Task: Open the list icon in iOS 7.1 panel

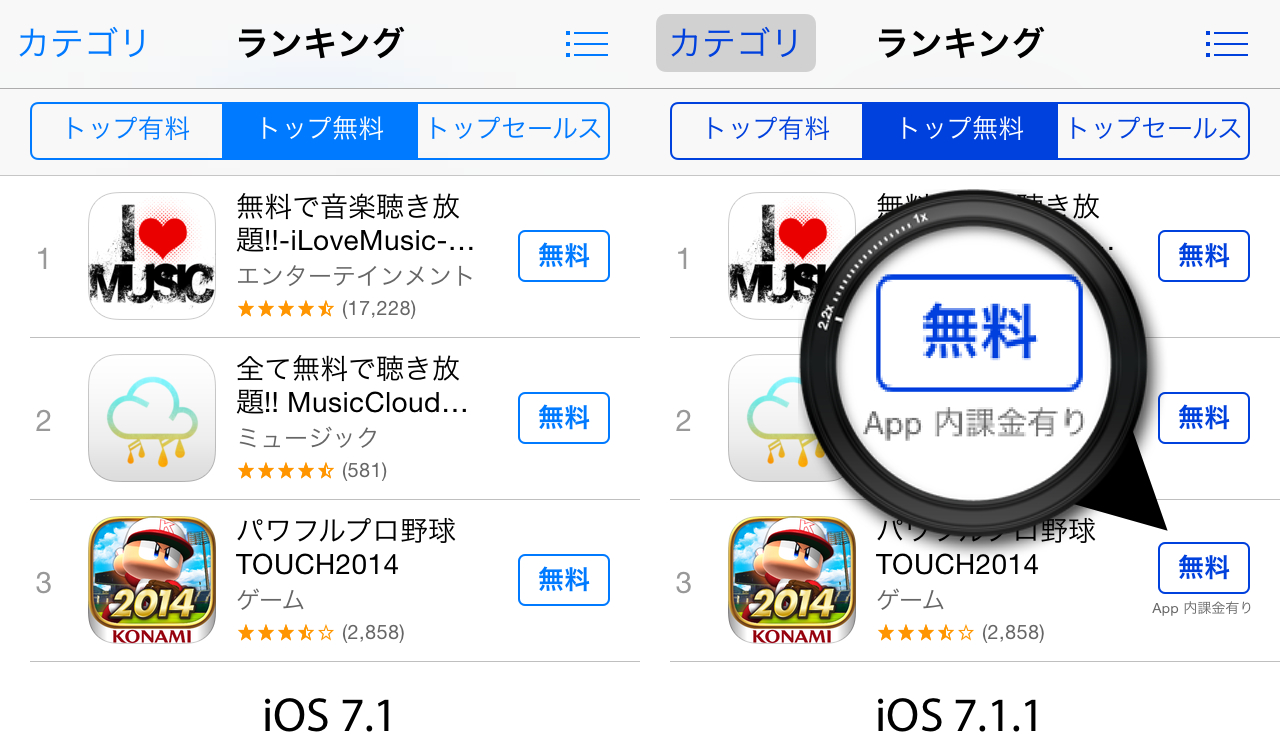Action: [586, 43]
